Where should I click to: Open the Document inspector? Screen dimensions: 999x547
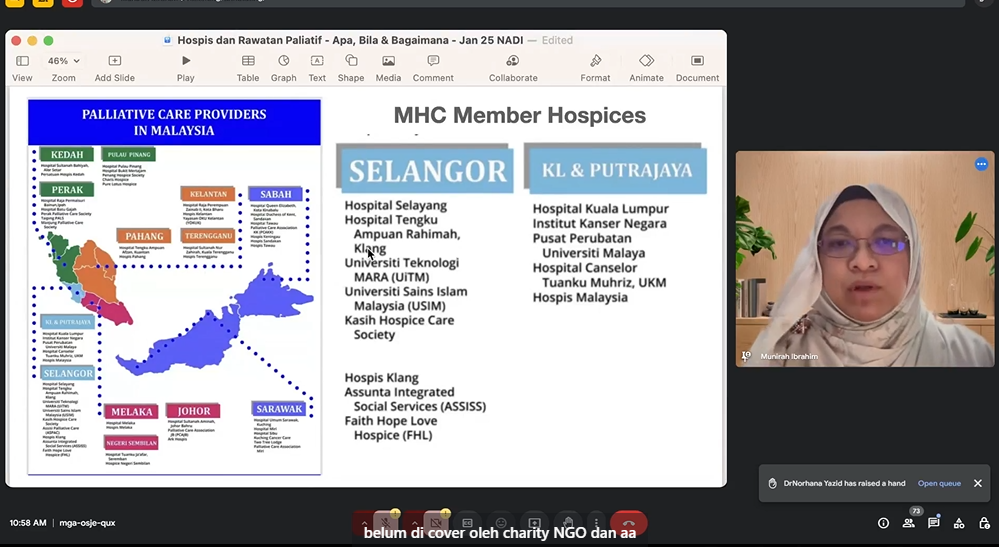[x=697, y=61]
